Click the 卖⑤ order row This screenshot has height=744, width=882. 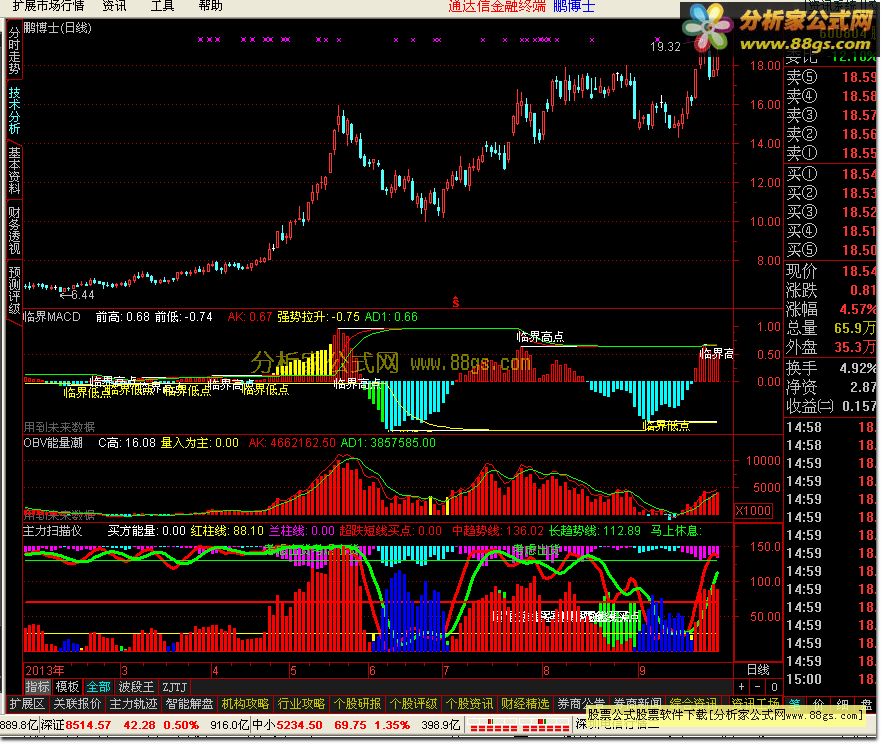coord(831,77)
